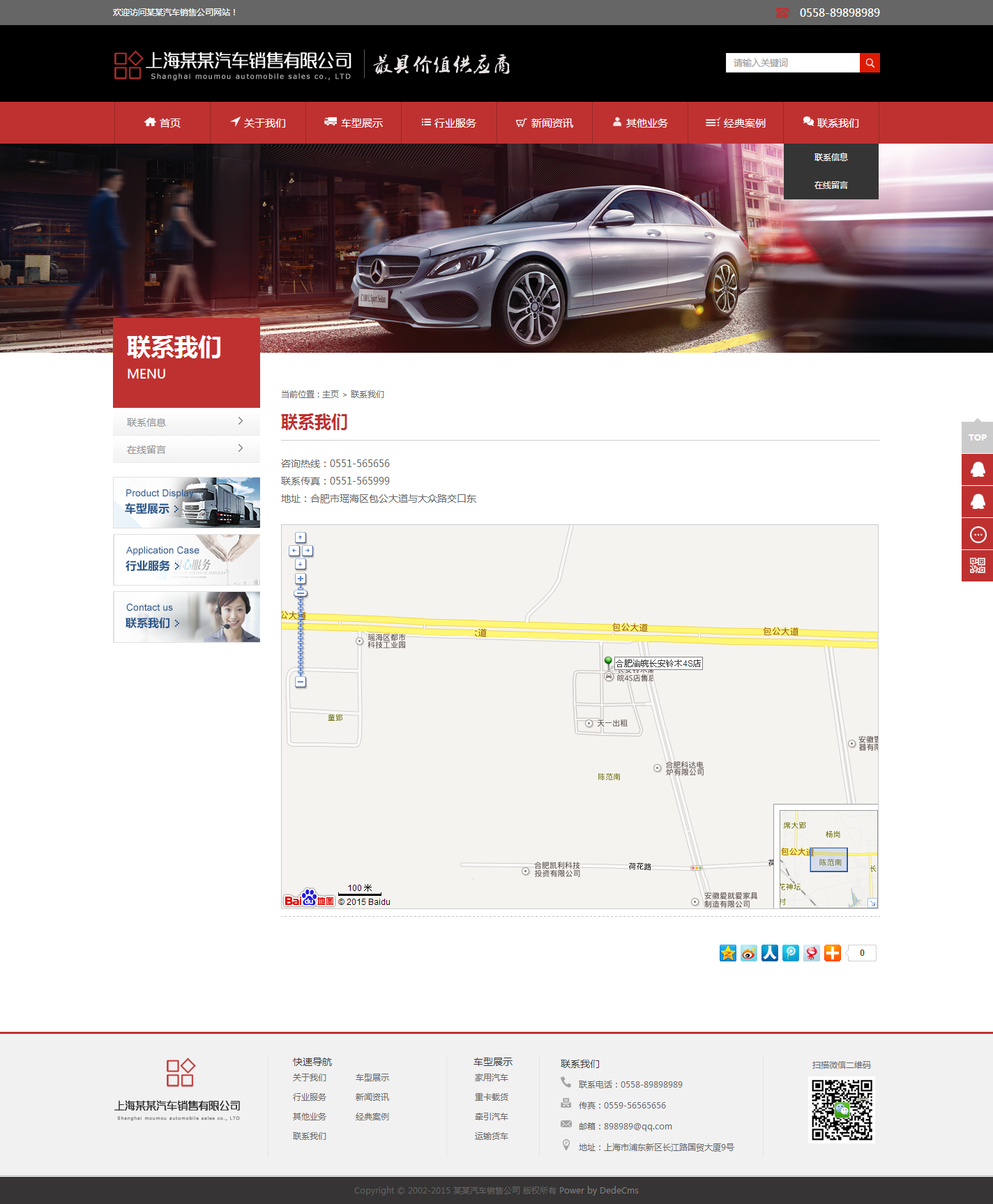Open chat bubble icon in floating sidebar
The image size is (993, 1204).
978,535
